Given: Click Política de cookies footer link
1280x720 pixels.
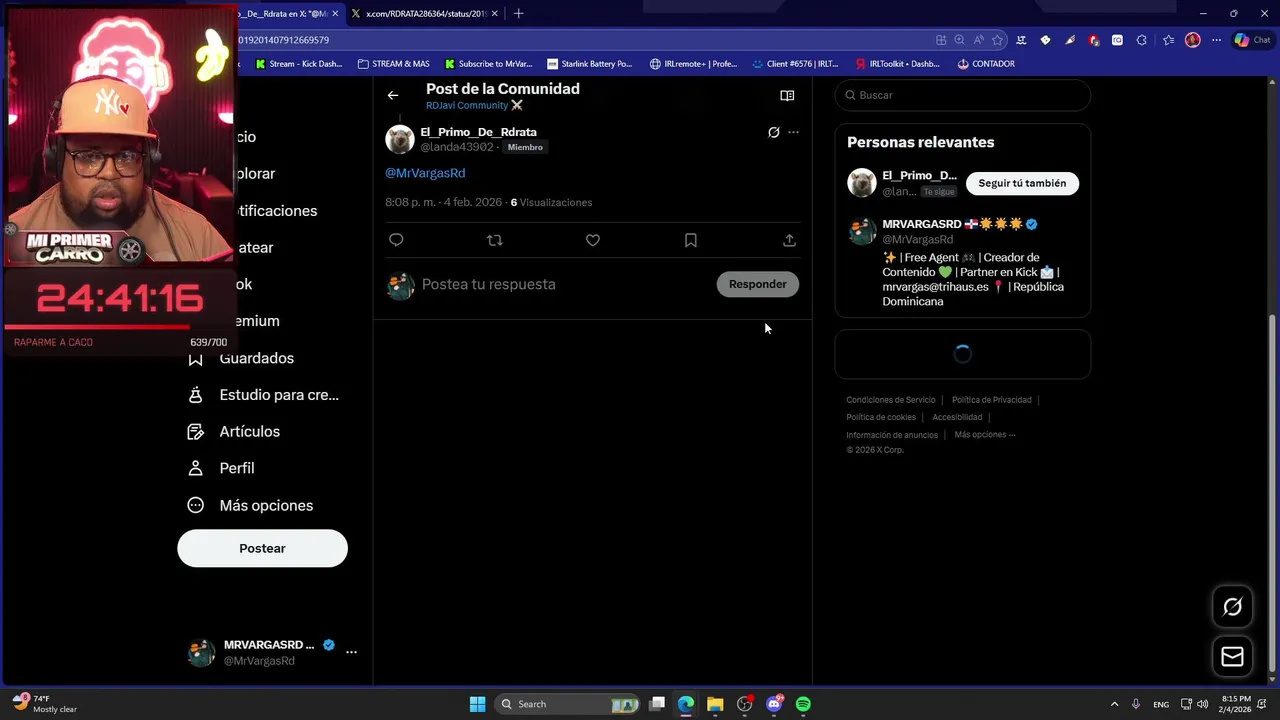Looking at the screenshot, I should tap(881, 417).
